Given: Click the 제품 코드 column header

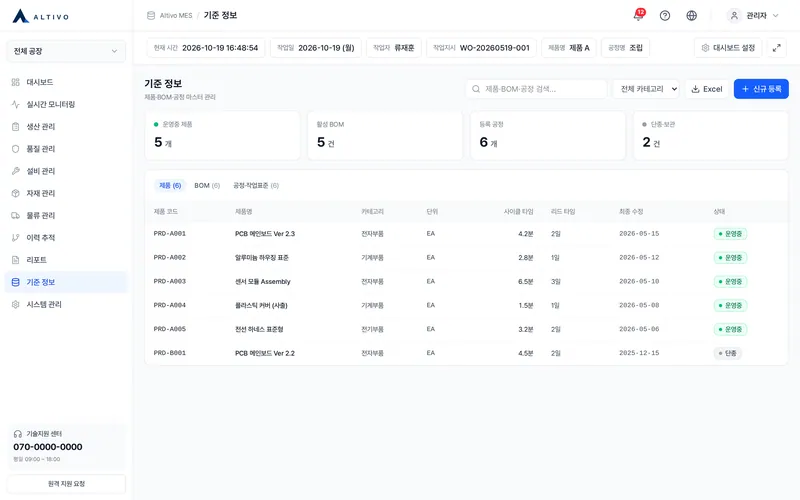Looking at the screenshot, I should (165, 212).
